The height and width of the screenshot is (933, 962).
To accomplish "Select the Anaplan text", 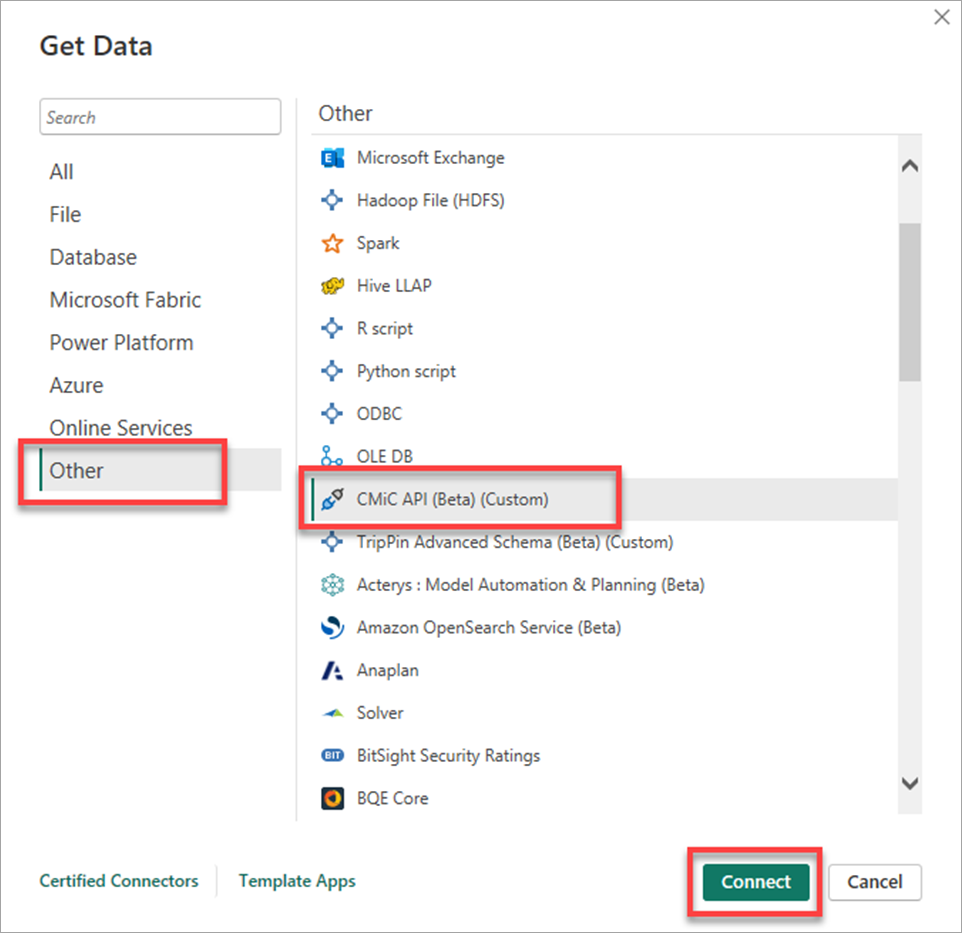I will pyautogui.click(x=388, y=670).
